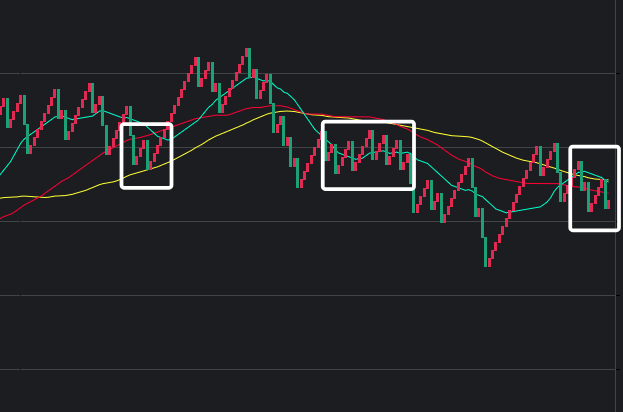This screenshot has height=412, width=623.
Task: Click the yellow line's left starting end
Action: coord(3,198)
